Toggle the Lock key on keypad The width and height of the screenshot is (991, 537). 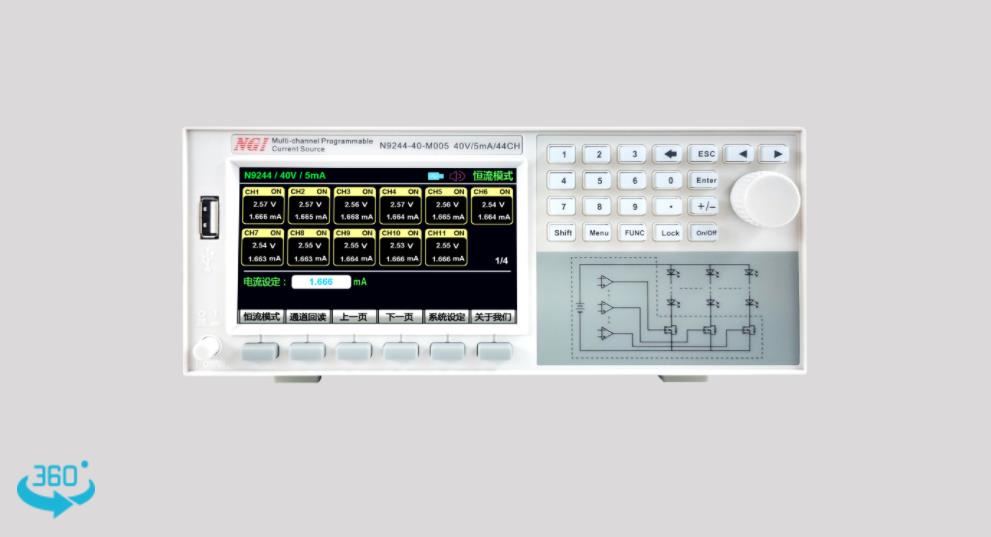[x=669, y=232]
